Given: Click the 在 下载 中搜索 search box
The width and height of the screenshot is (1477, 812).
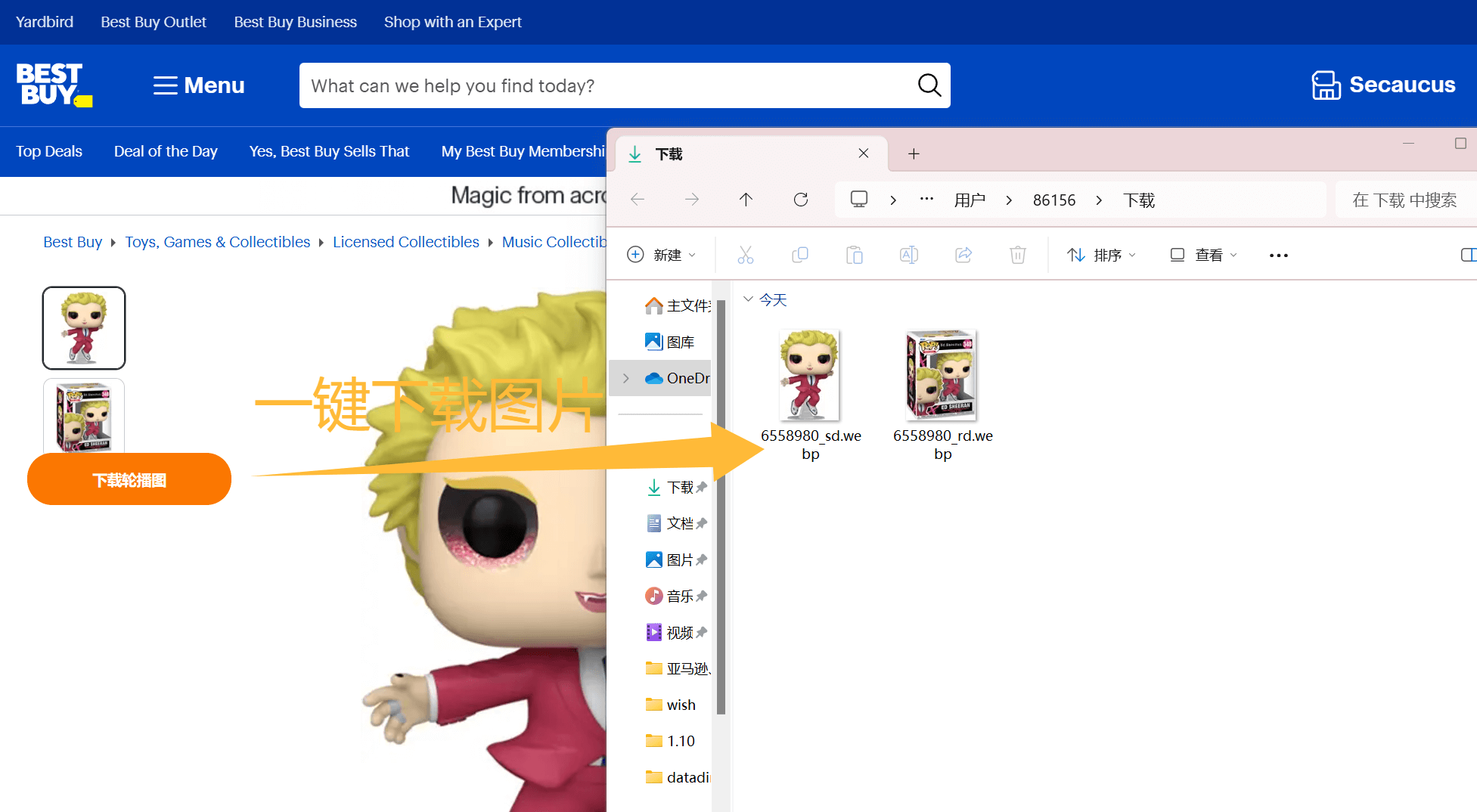Looking at the screenshot, I should tap(1407, 200).
